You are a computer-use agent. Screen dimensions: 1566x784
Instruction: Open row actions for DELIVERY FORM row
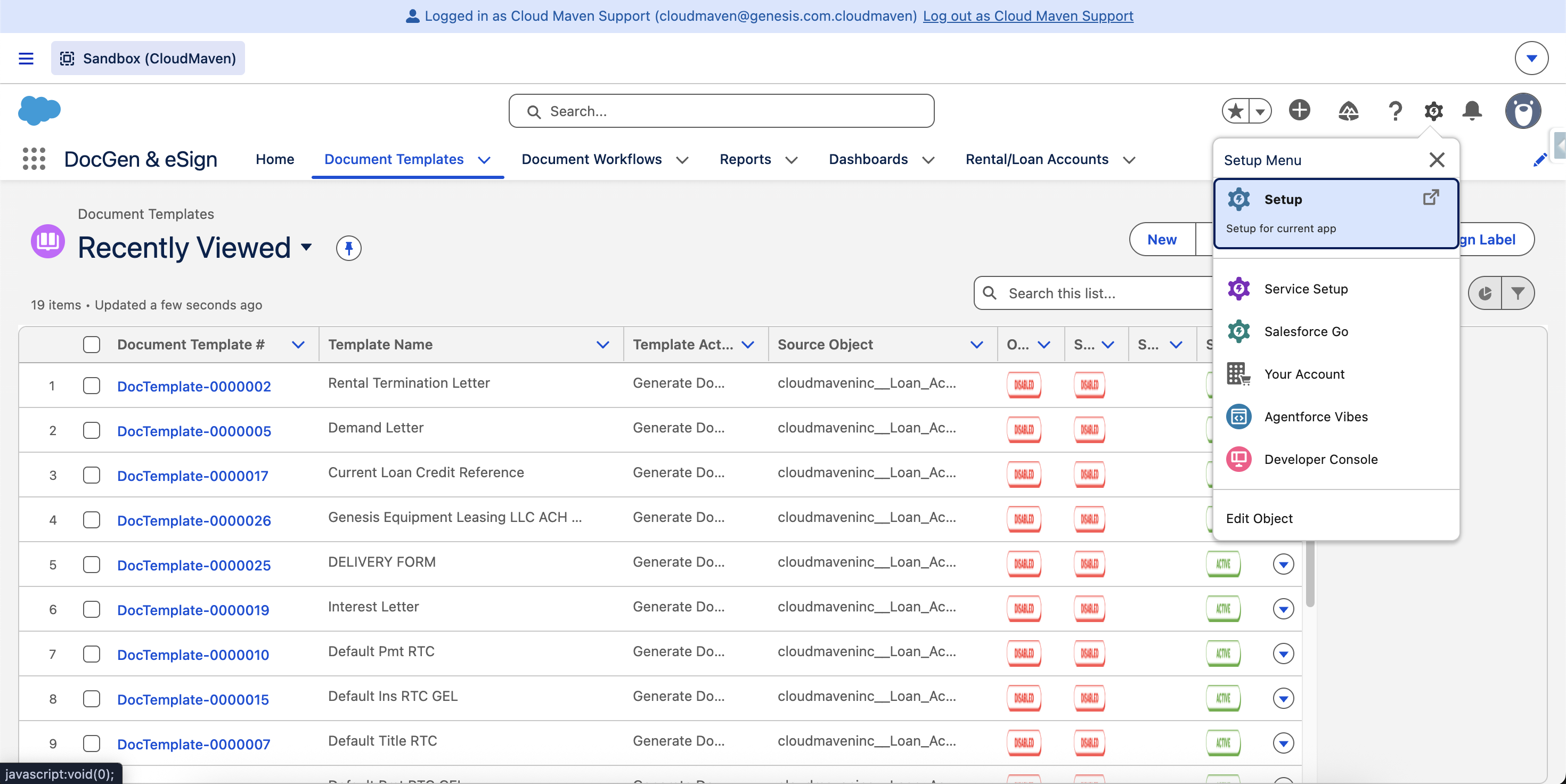point(1283,565)
